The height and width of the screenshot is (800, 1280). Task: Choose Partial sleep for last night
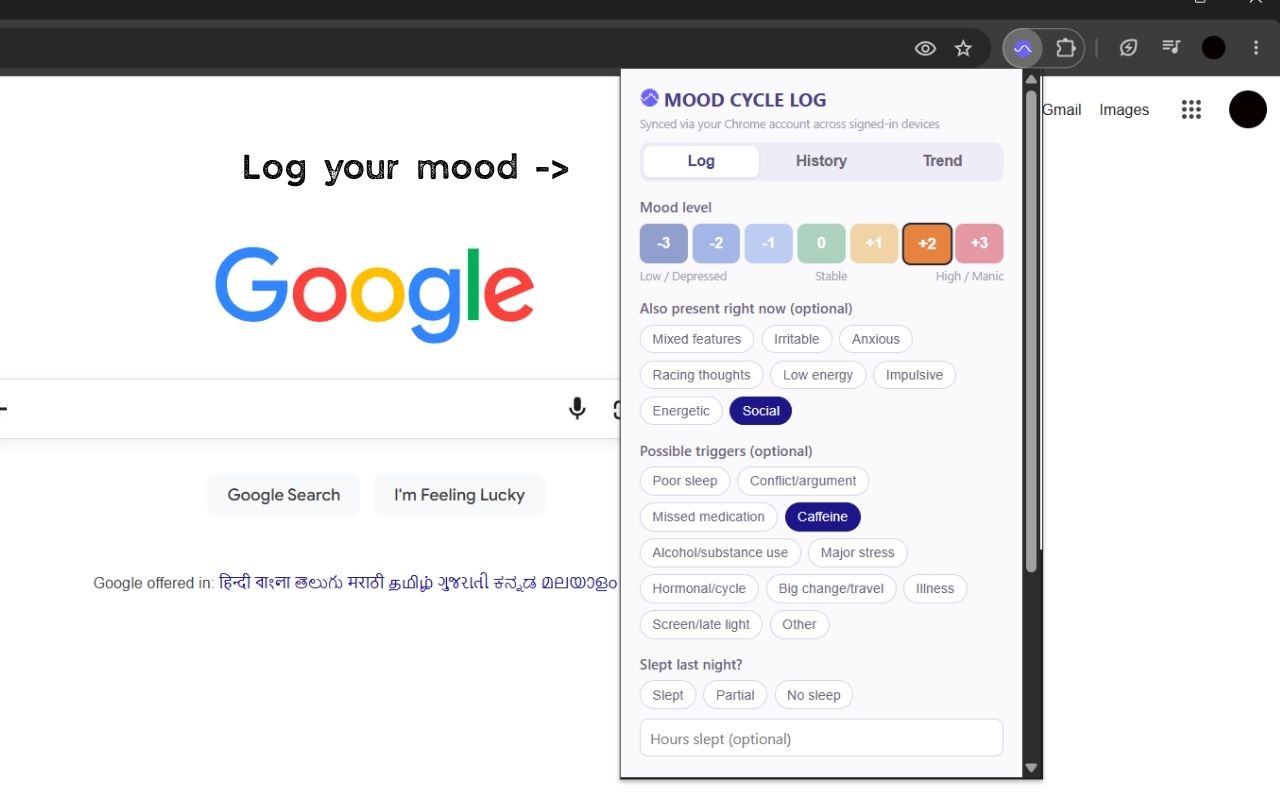[735, 695]
